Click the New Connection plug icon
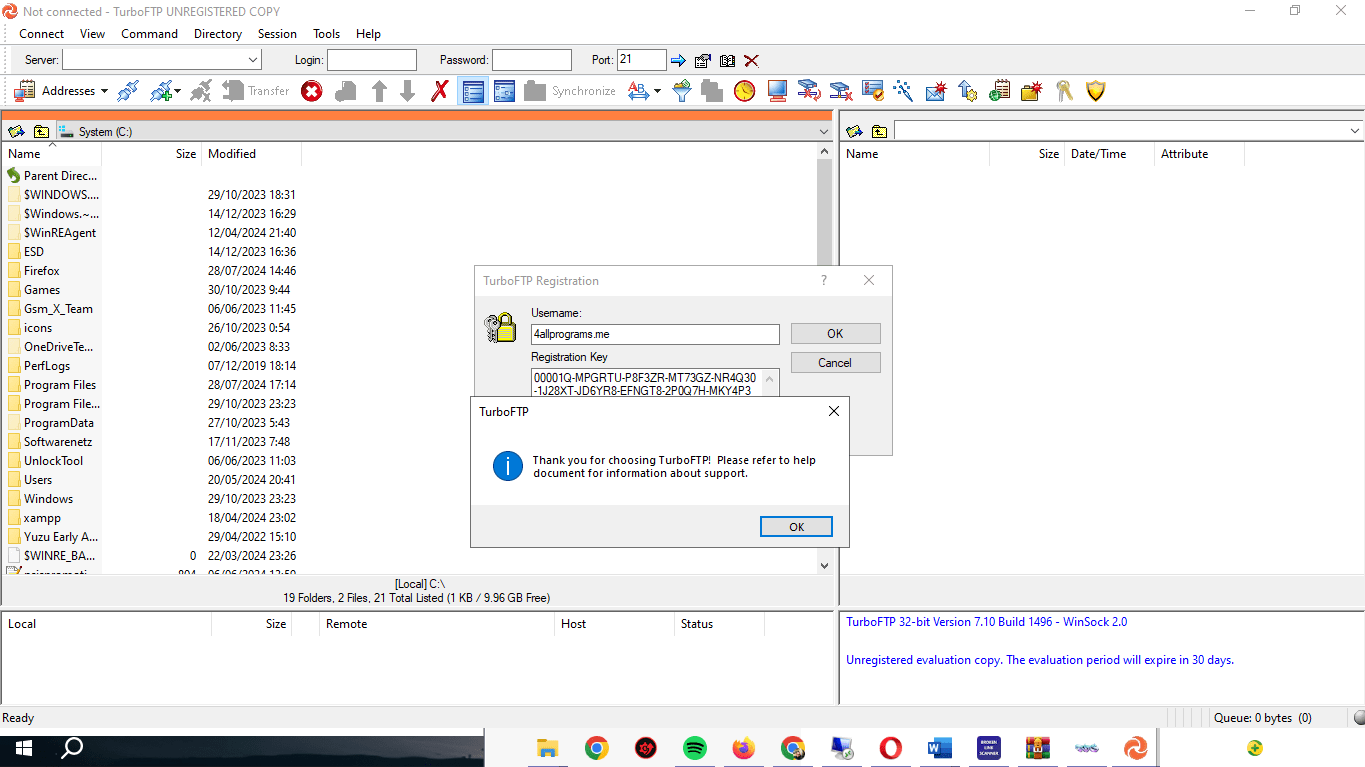This screenshot has height=767, width=1365. [x=160, y=91]
